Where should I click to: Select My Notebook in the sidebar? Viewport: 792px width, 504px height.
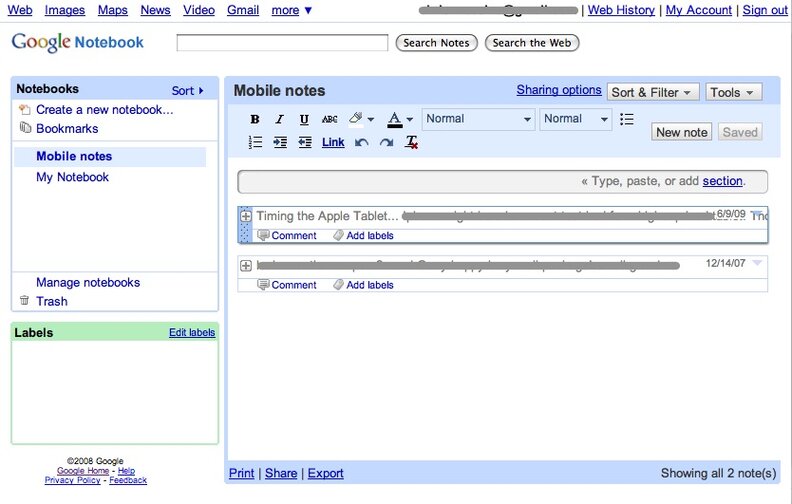[x=72, y=177]
